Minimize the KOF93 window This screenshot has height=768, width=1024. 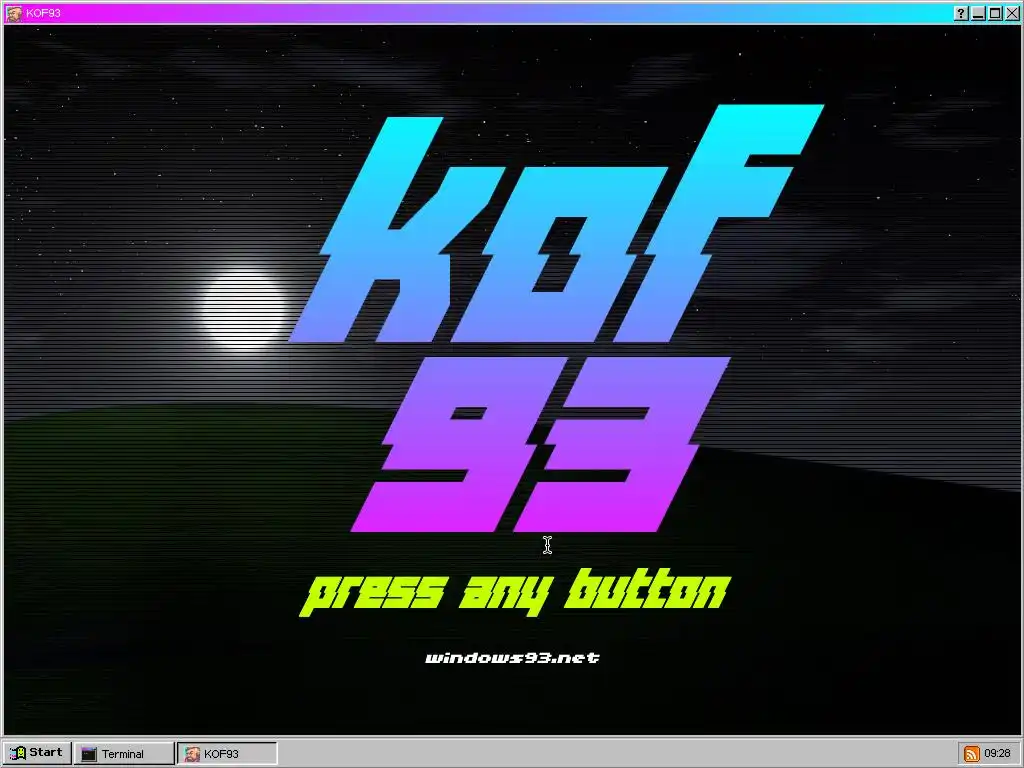coord(978,13)
